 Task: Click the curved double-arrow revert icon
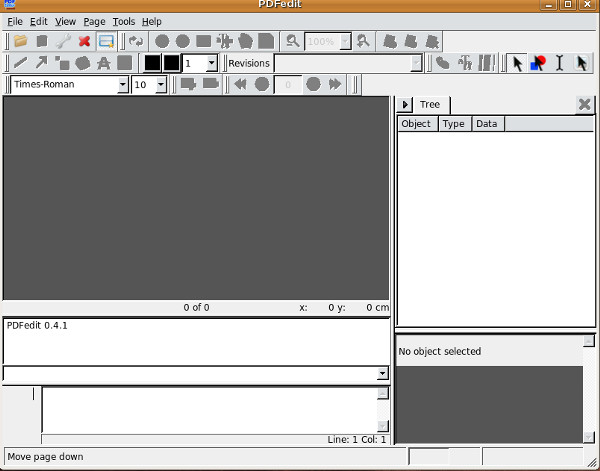136,41
